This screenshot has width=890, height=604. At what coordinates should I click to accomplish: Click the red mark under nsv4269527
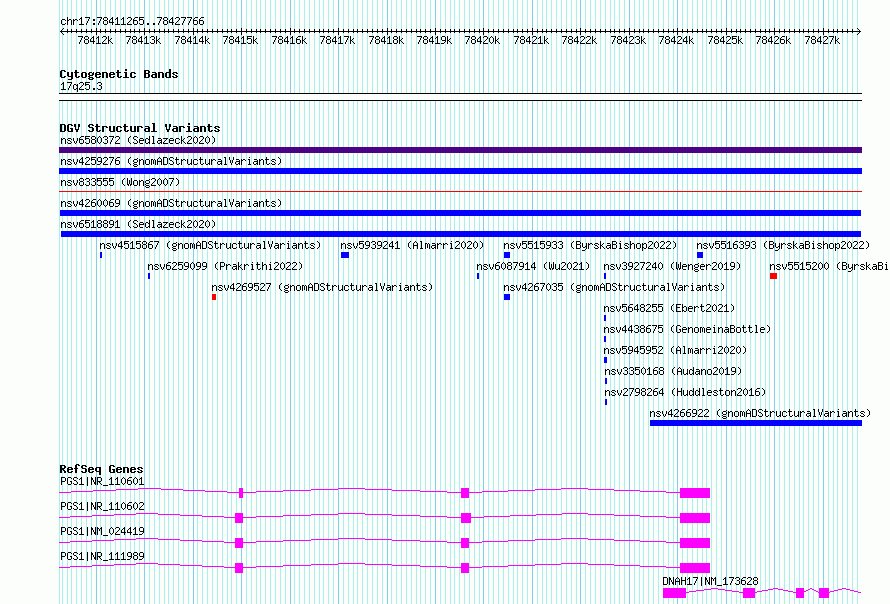point(214,297)
